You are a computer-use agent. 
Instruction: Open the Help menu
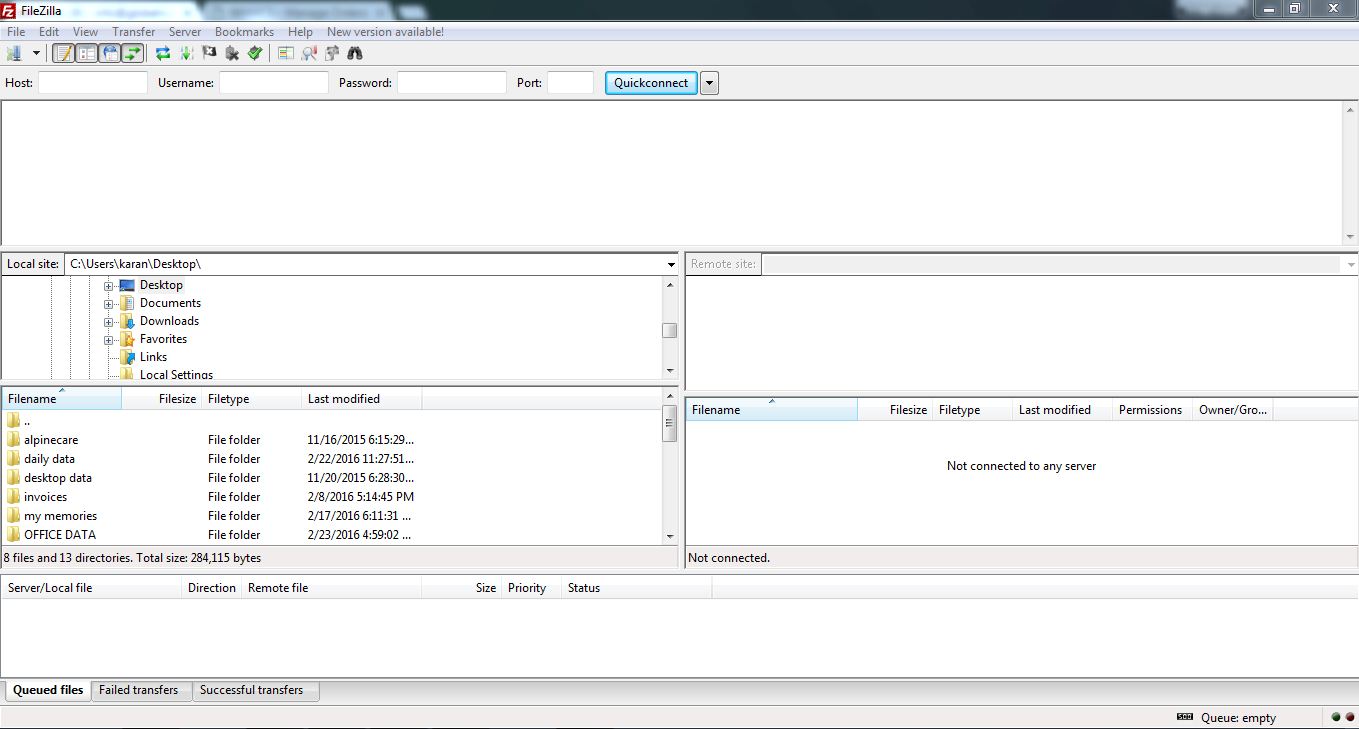(x=300, y=32)
